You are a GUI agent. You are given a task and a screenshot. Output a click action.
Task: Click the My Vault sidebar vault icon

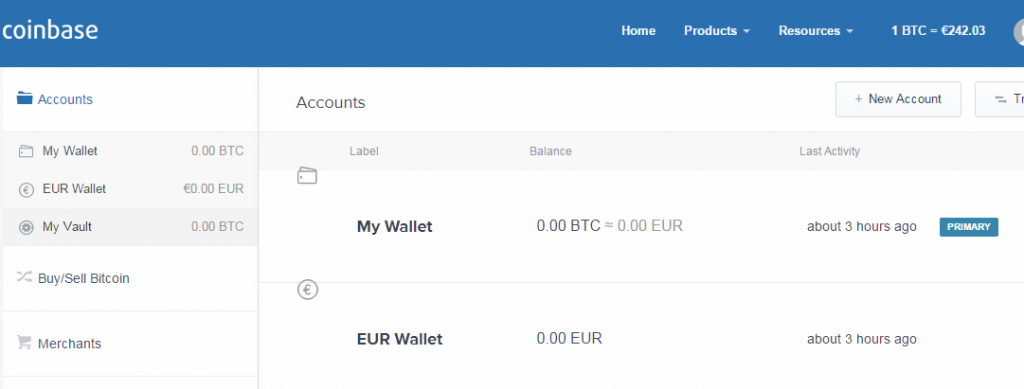coord(25,228)
